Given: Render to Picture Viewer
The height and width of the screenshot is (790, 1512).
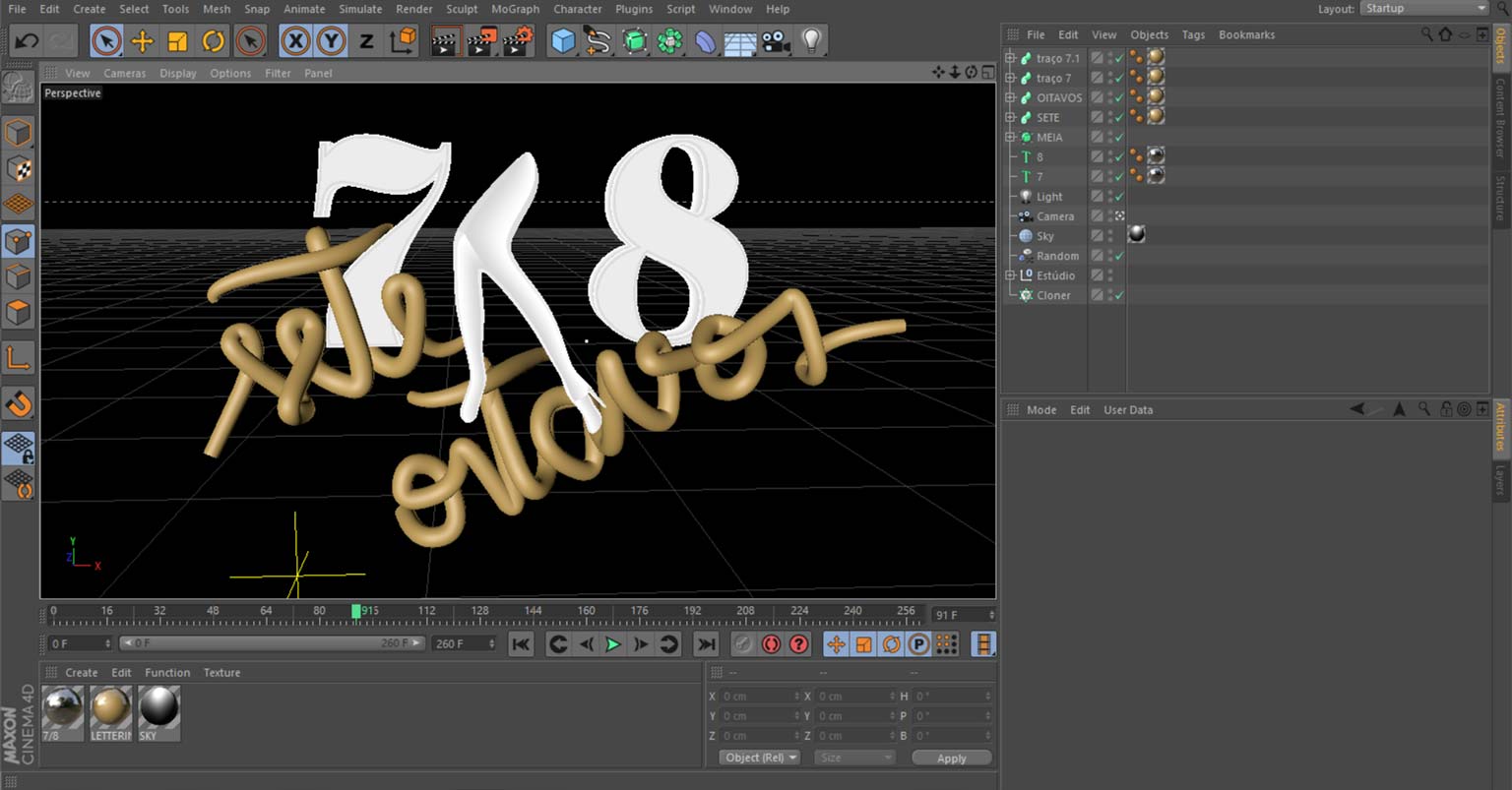Looking at the screenshot, I should click(481, 41).
